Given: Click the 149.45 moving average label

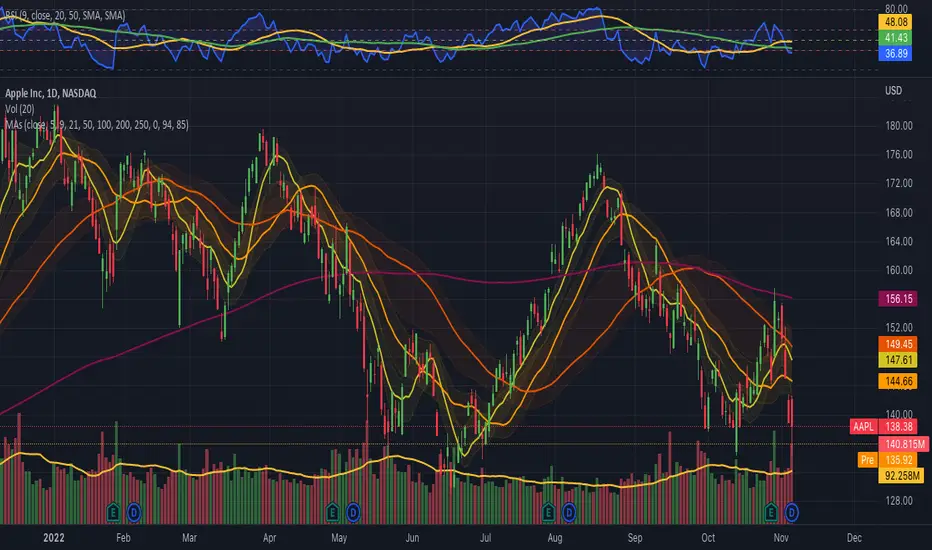Looking at the screenshot, I should pos(898,344).
